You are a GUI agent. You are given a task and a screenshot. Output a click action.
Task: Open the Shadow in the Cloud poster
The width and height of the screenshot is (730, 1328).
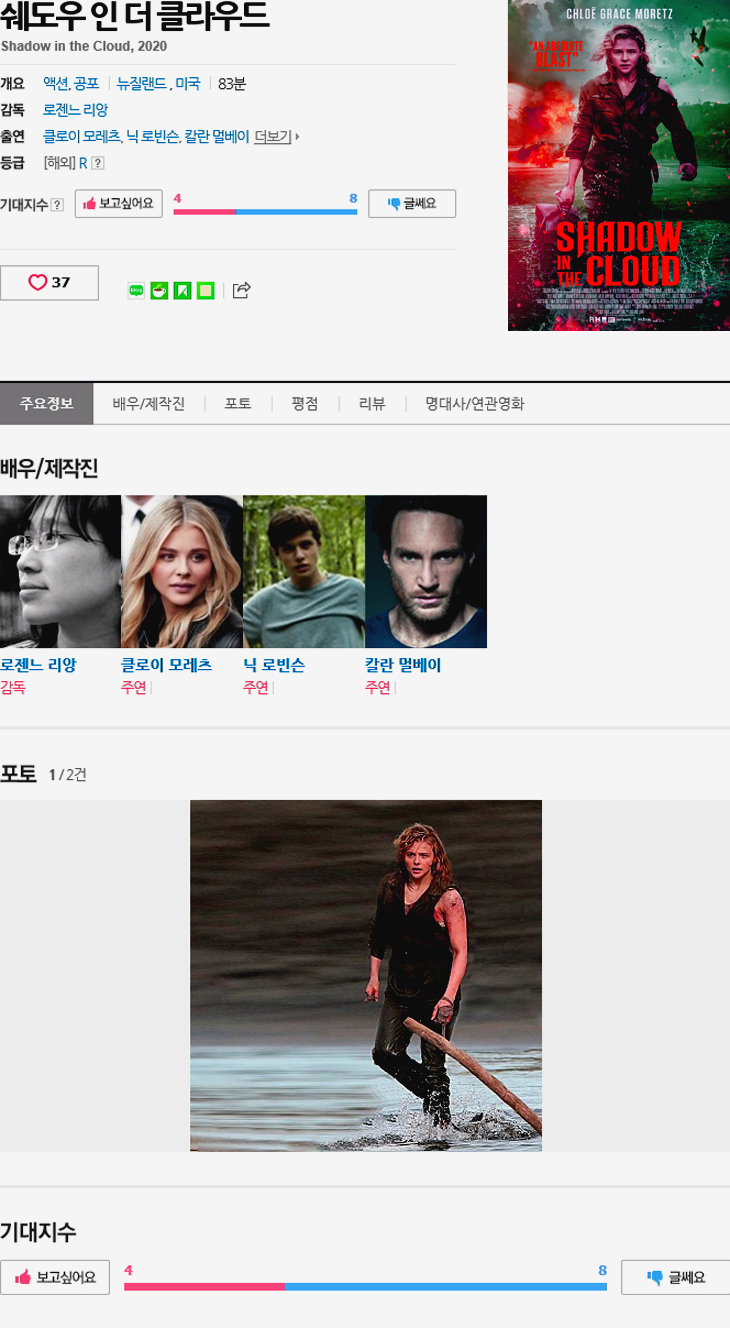(619, 165)
